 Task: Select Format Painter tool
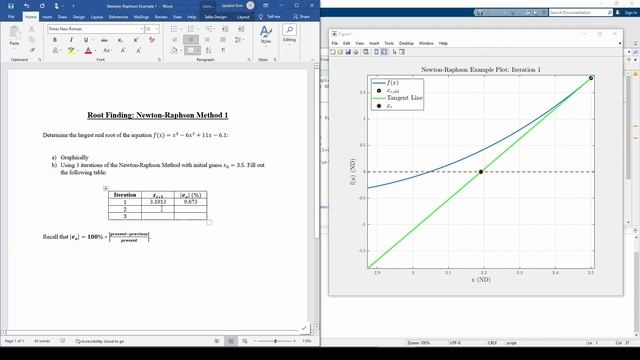pos(31,50)
